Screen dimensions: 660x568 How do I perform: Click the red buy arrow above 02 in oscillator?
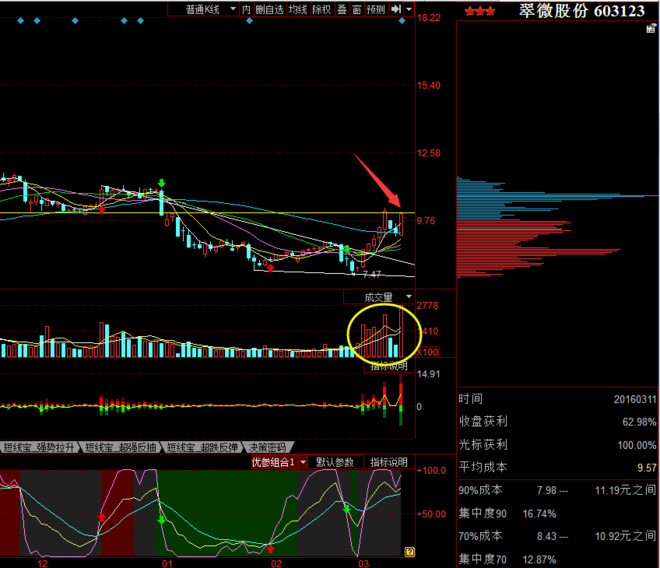click(270, 549)
